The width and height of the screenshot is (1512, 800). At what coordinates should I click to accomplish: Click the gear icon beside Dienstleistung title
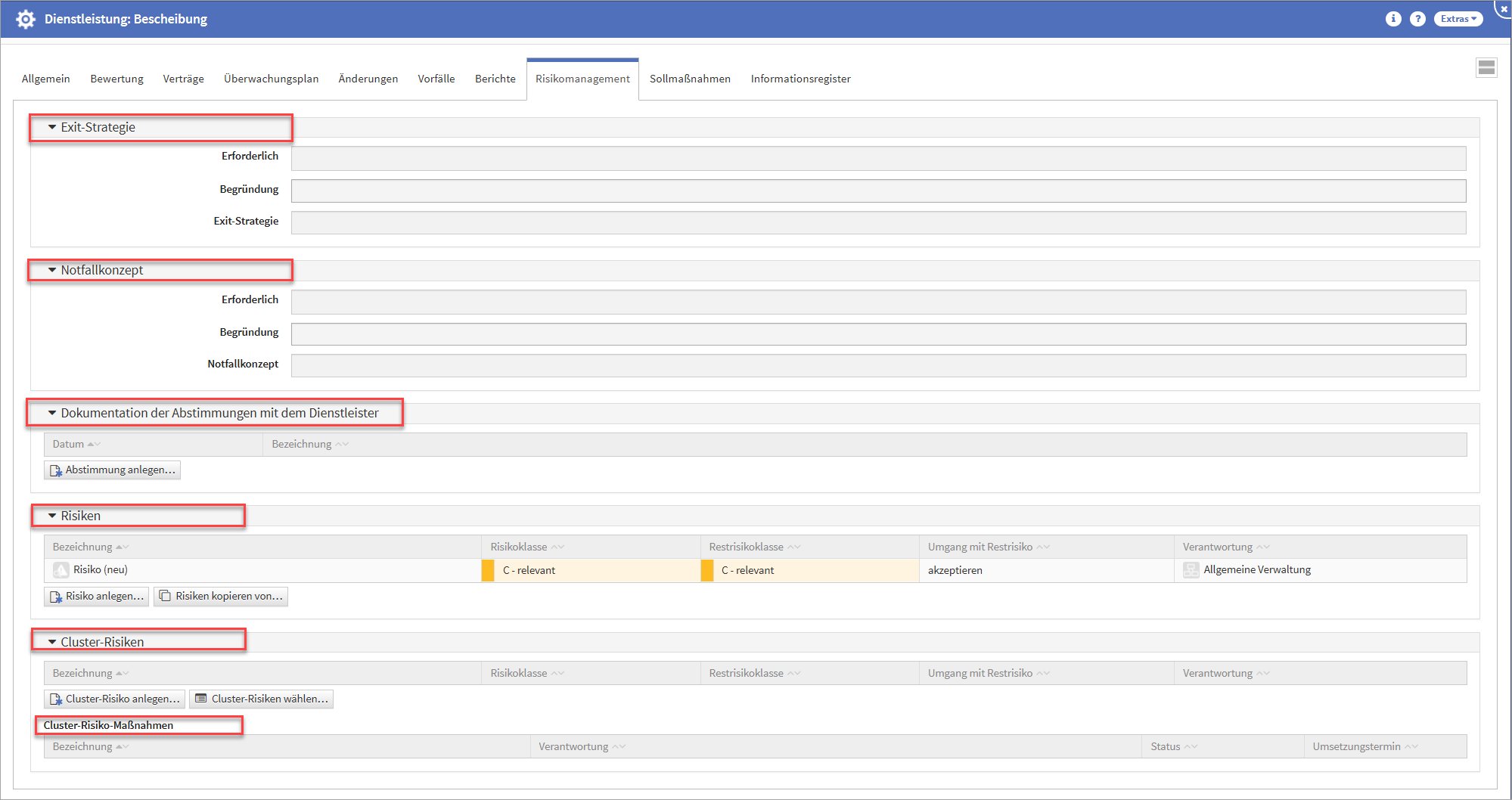25,19
